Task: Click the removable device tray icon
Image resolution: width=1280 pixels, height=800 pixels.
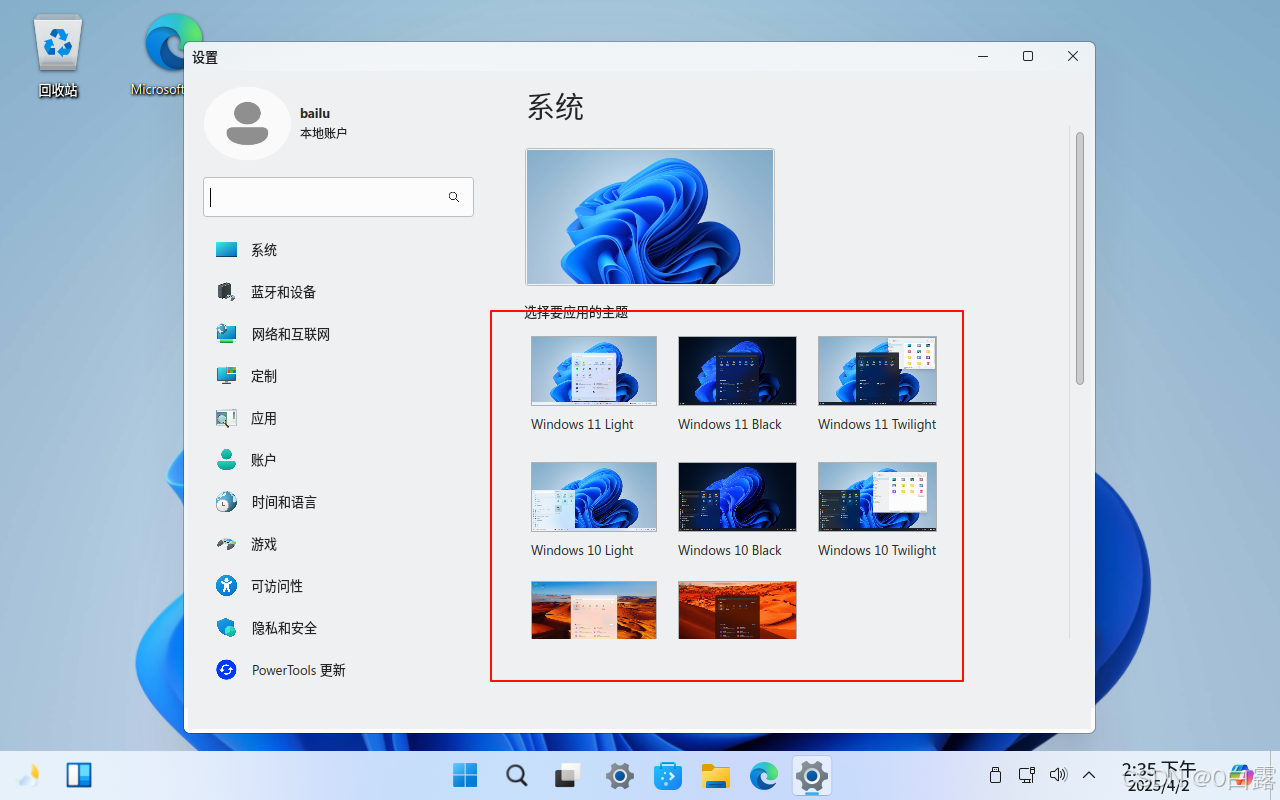Action: (995, 775)
